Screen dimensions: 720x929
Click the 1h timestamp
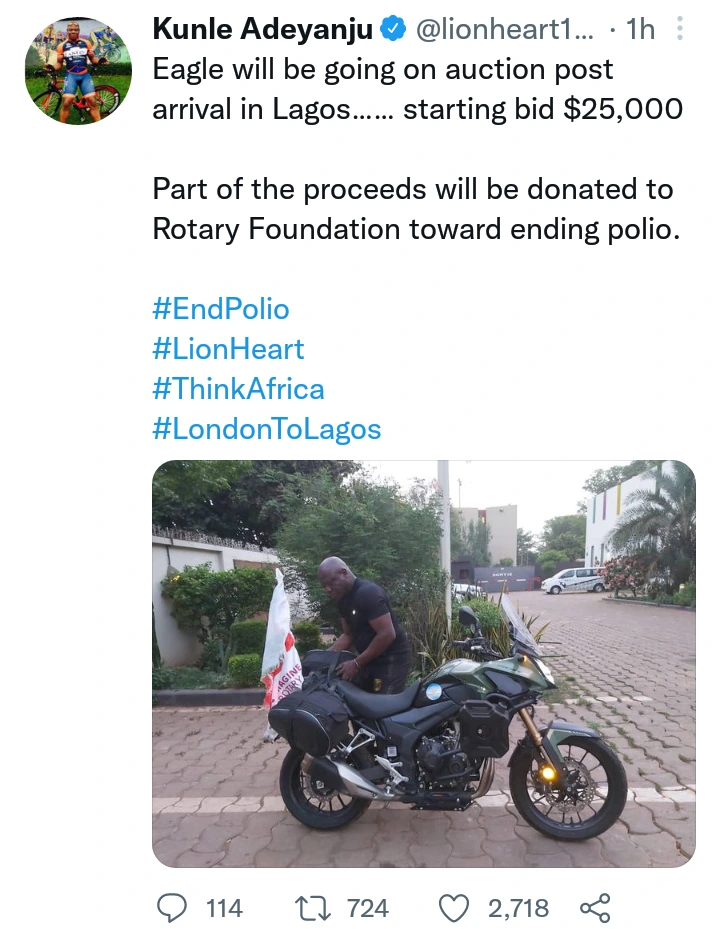[640, 30]
